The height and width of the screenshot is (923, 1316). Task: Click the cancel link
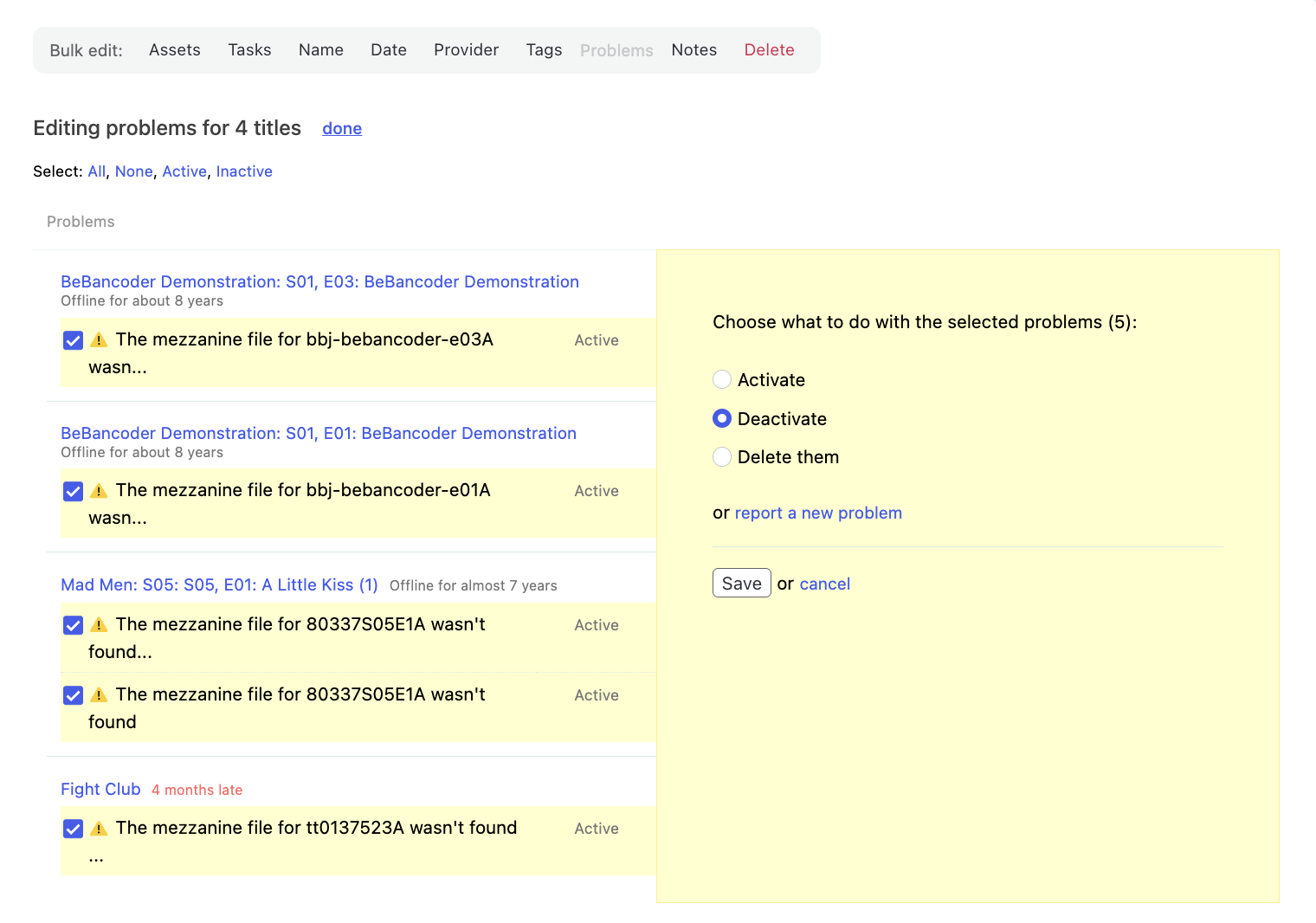[824, 584]
